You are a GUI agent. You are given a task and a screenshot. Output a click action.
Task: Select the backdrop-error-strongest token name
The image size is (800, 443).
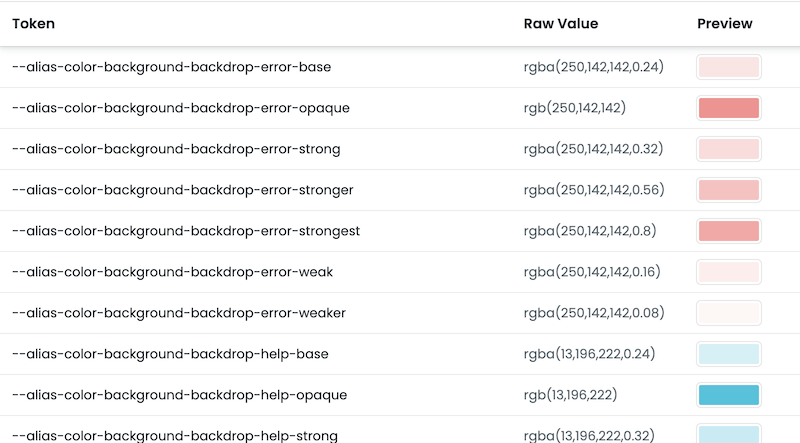coord(186,231)
